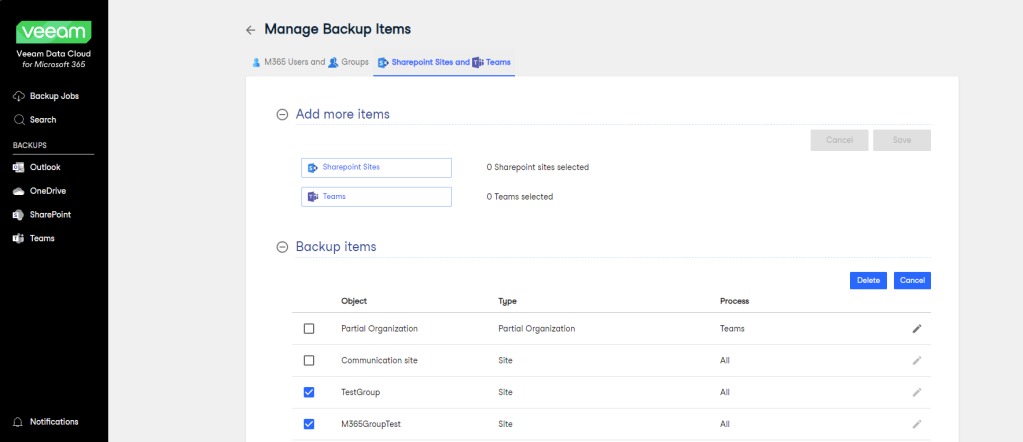Open Teams backups in the sidebar
This screenshot has width=1023, height=442.
point(42,238)
